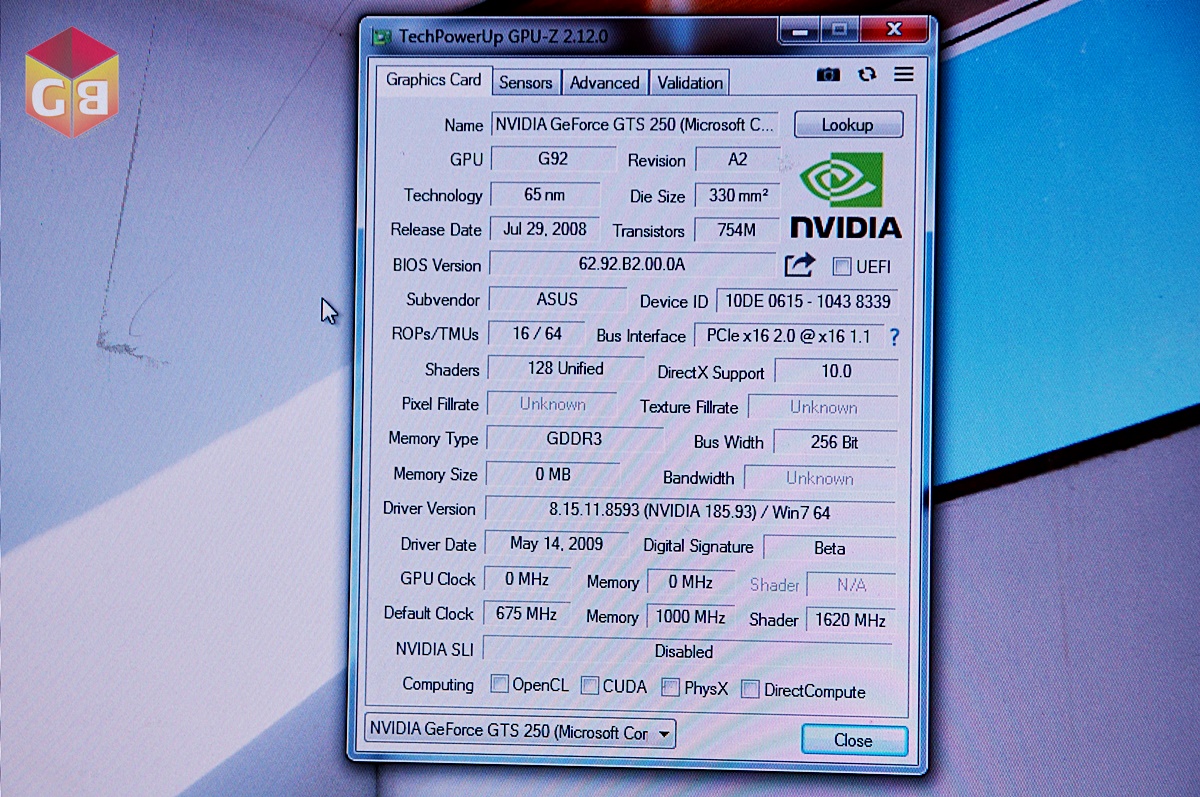1200x797 pixels.
Task: Click the Texture Fillrate Unknown field
Action: pyautogui.click(x=823, y=407)
